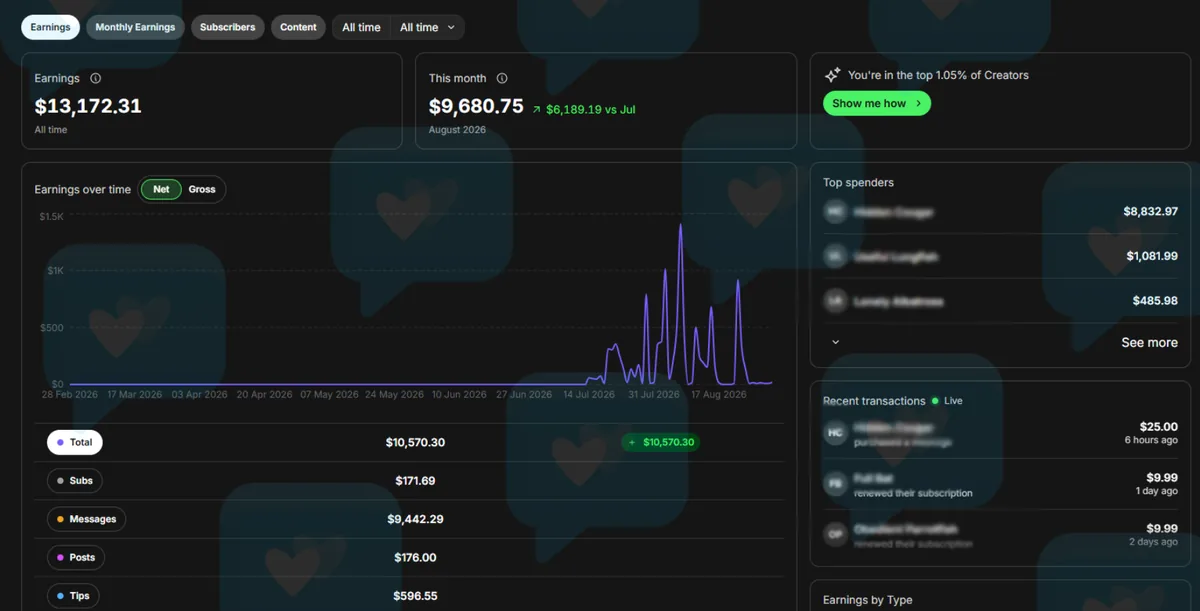The width and height of the screenshot is (1200, 611).
Task: Click the 6 hours ago timestamp
Action: click(x=1150, y=440)
